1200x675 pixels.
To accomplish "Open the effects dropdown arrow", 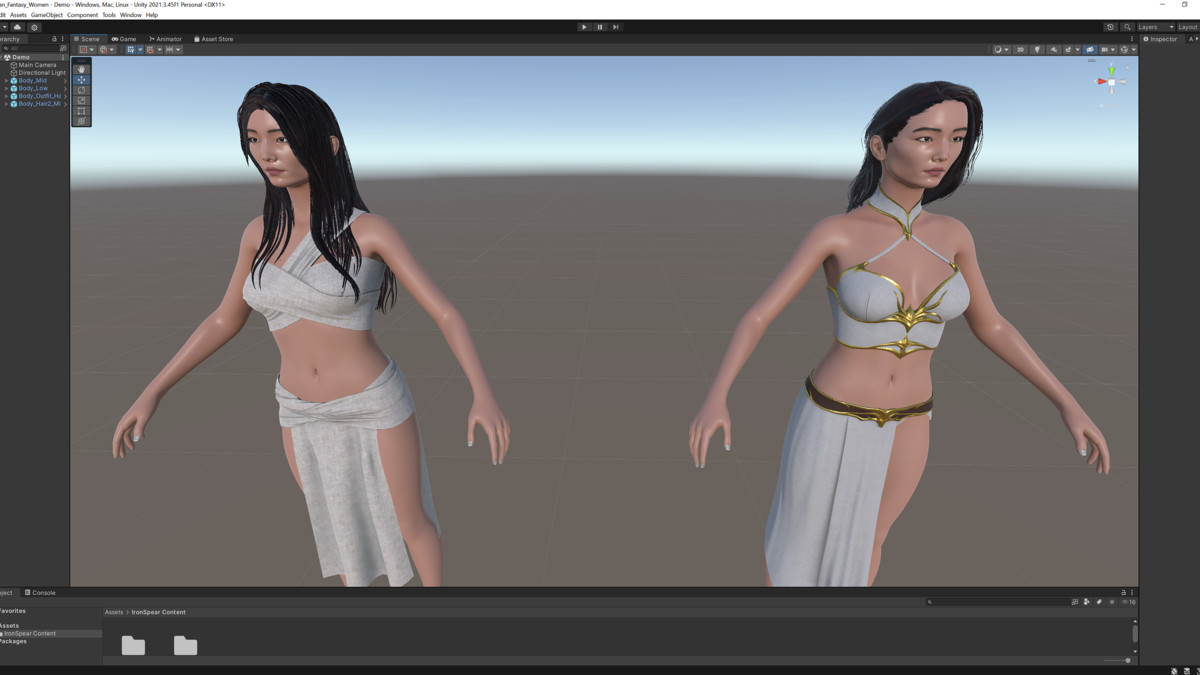I will 1078,49.
